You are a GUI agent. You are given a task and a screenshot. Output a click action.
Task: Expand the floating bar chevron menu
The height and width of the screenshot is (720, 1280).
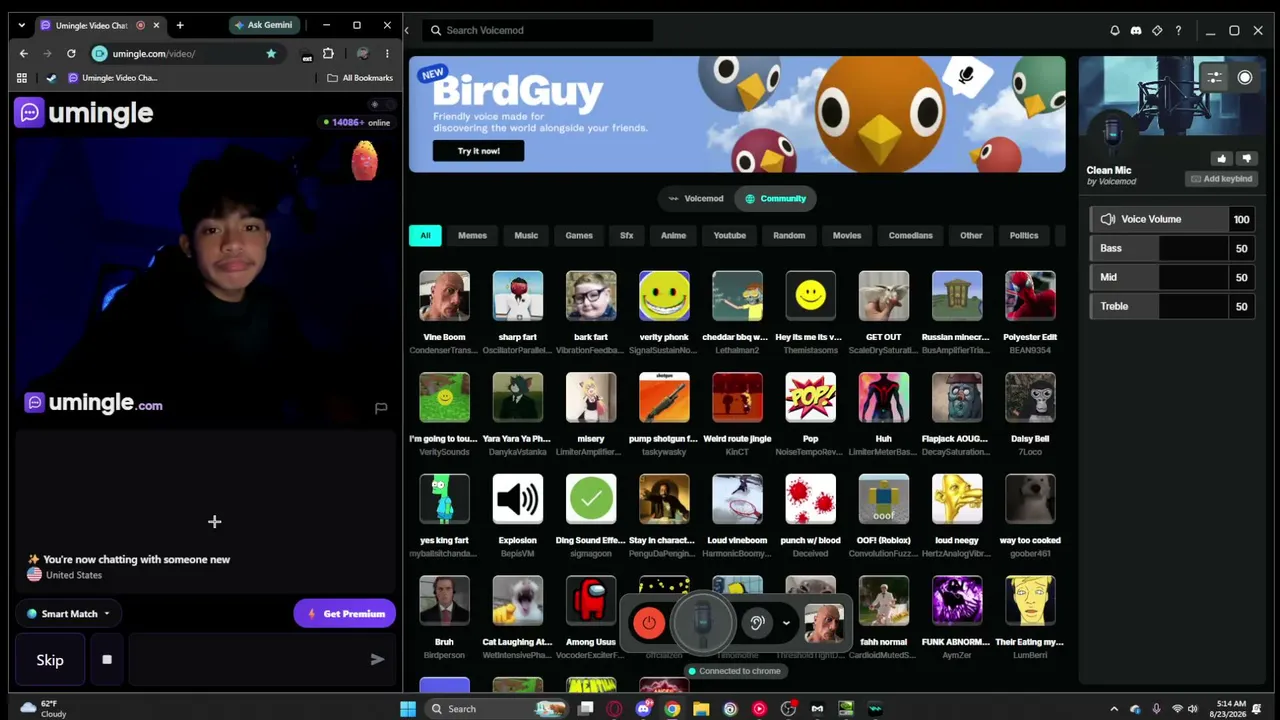(x=786, y=623)
